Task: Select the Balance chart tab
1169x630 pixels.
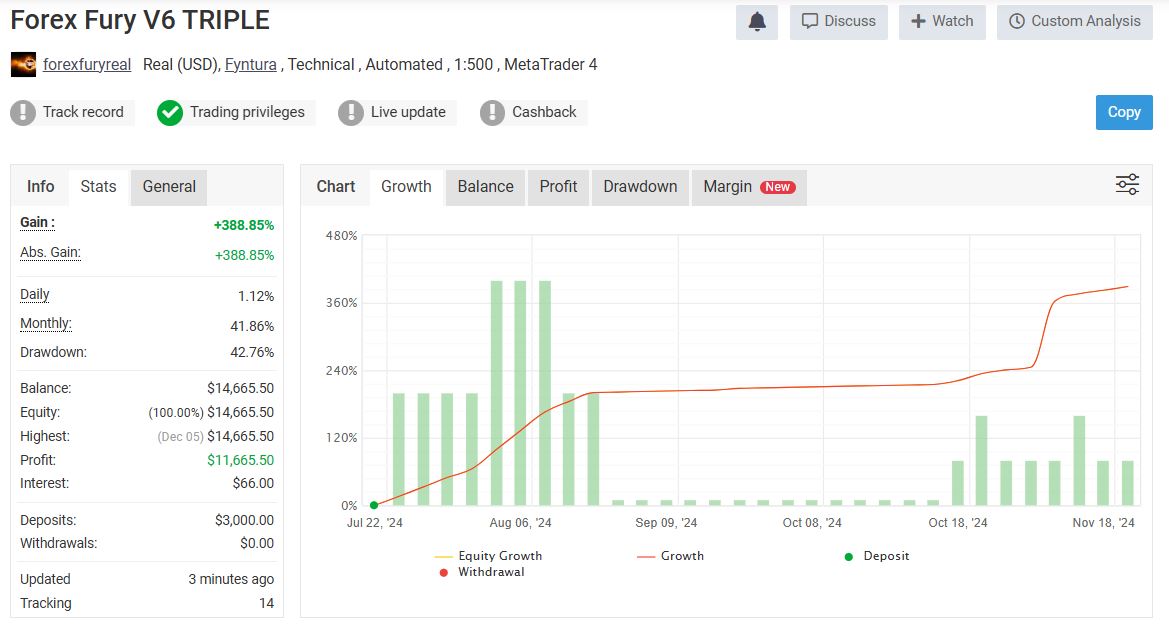Action: (x=485, y=187)
